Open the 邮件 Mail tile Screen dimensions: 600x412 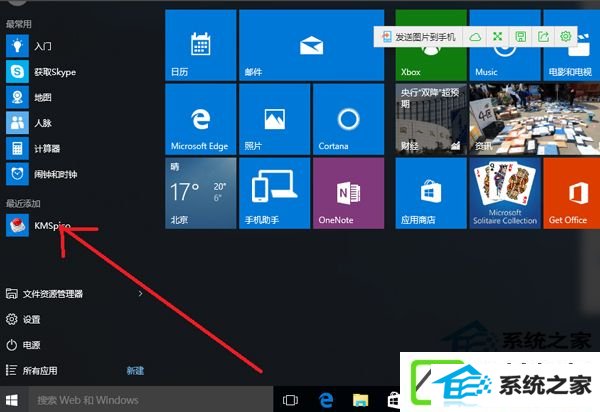[x=311, y=45]
